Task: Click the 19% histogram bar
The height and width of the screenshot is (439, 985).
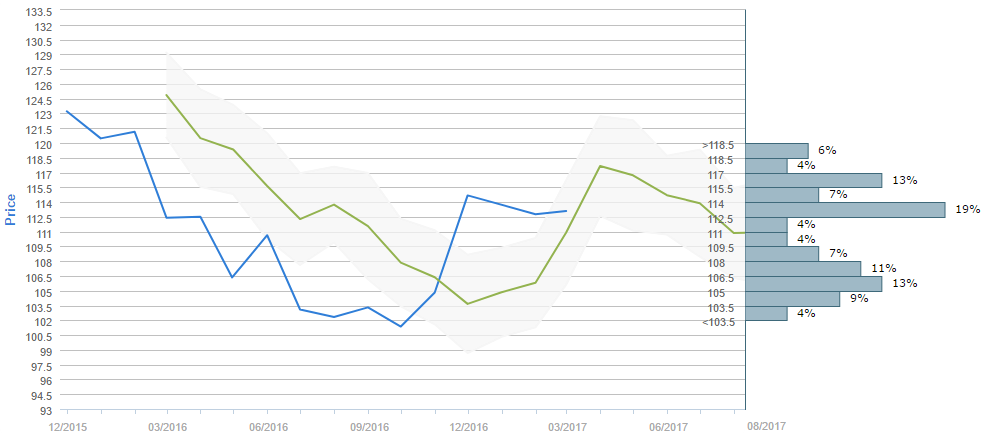Action: 845,210
